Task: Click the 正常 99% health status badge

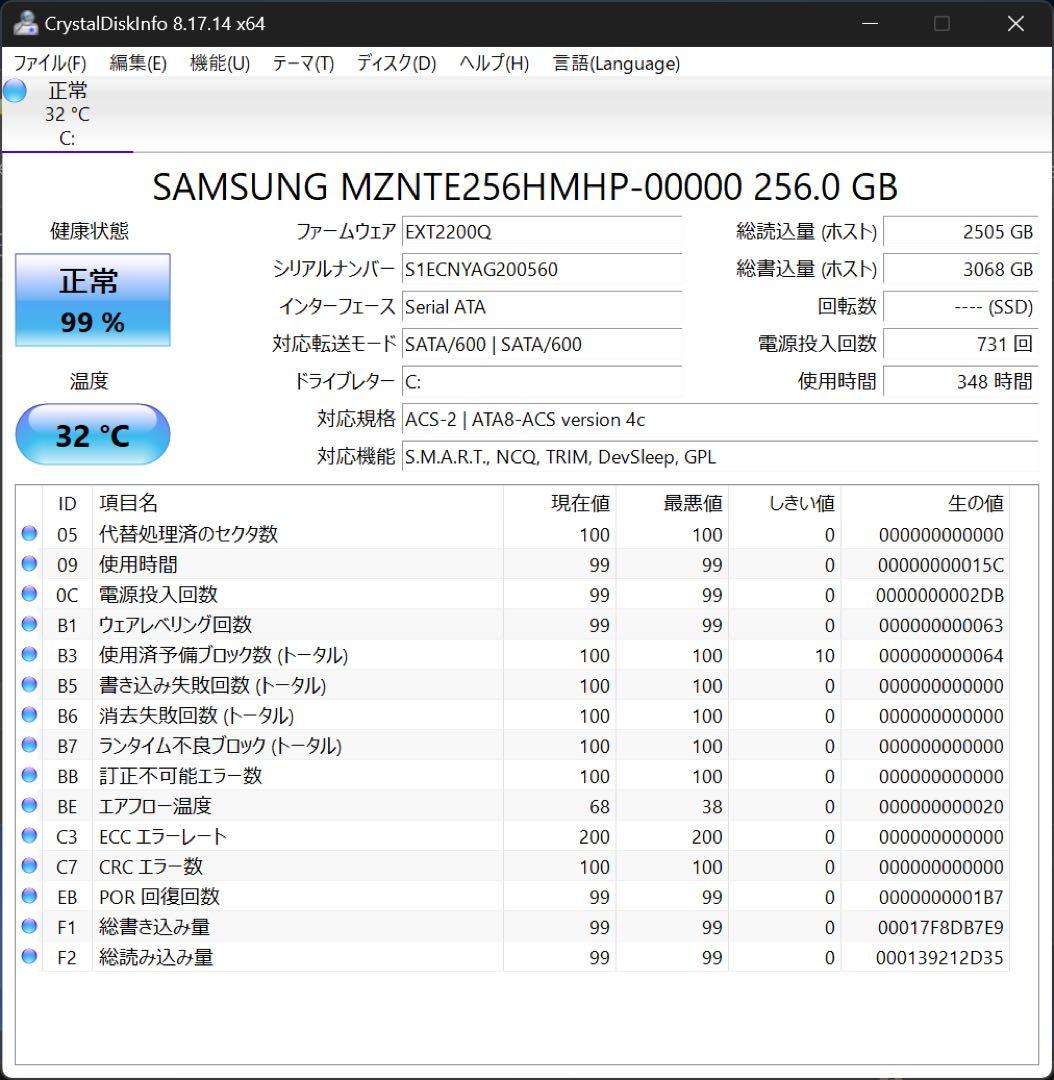Action: coord(92,299)
